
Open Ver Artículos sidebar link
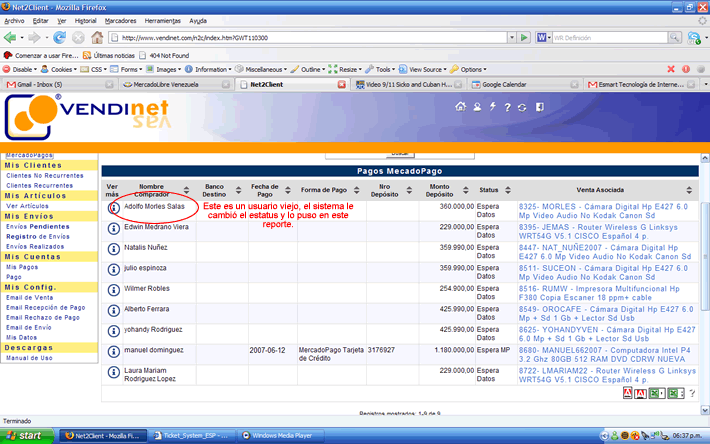[x=27, y=206]
